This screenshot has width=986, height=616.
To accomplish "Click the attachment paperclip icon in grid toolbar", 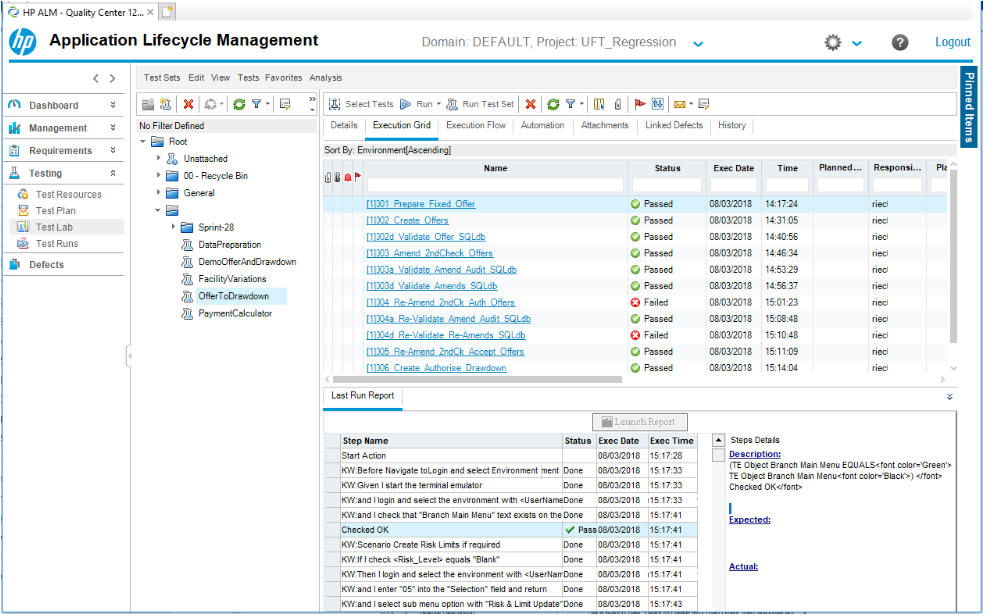I will click(618, 104).
